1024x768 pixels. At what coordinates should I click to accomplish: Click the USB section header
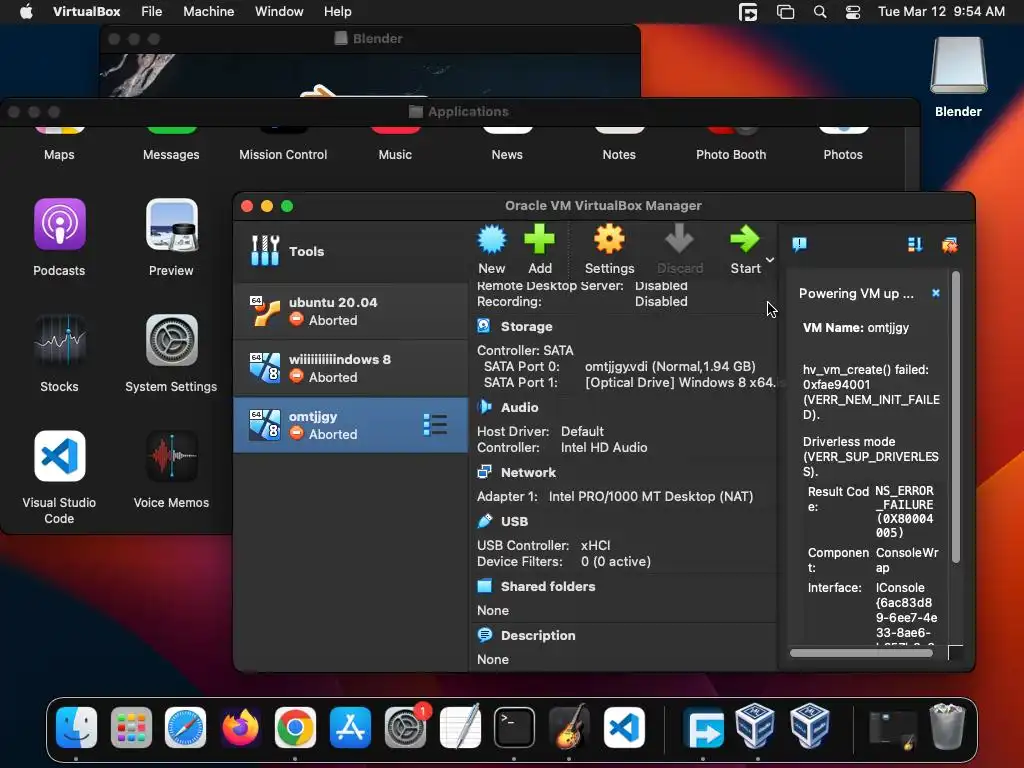pos(514,521)
